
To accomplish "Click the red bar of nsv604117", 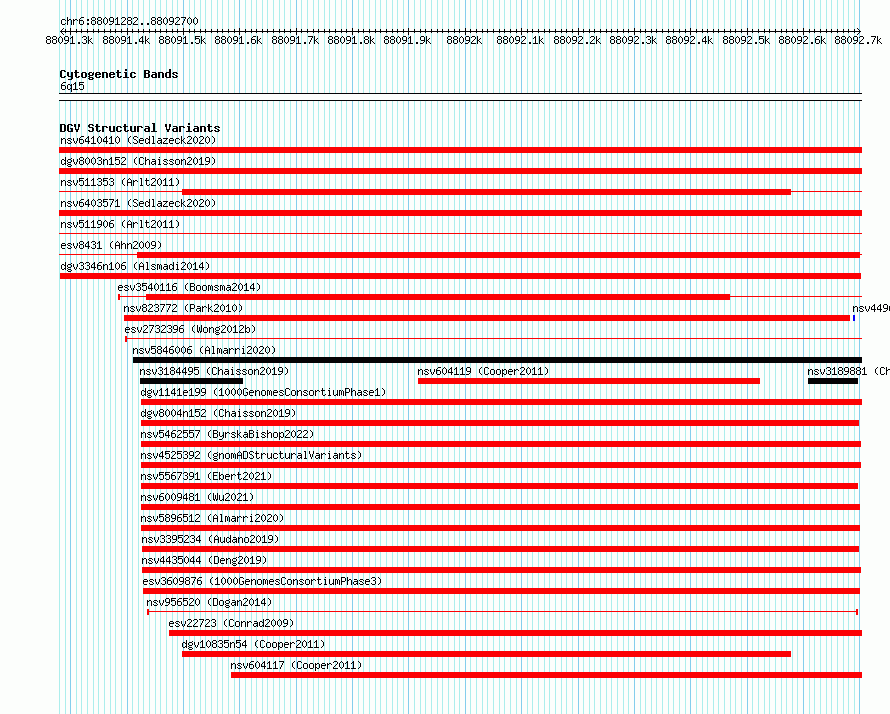I will pyautogui.click(x=547, y=675).
